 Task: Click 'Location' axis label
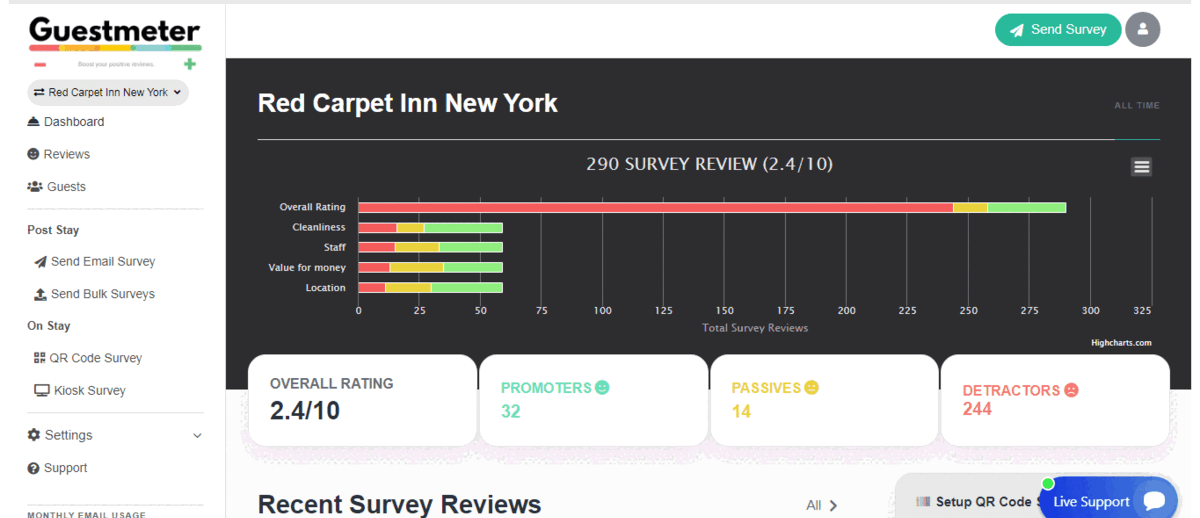[x=325, y=287]
